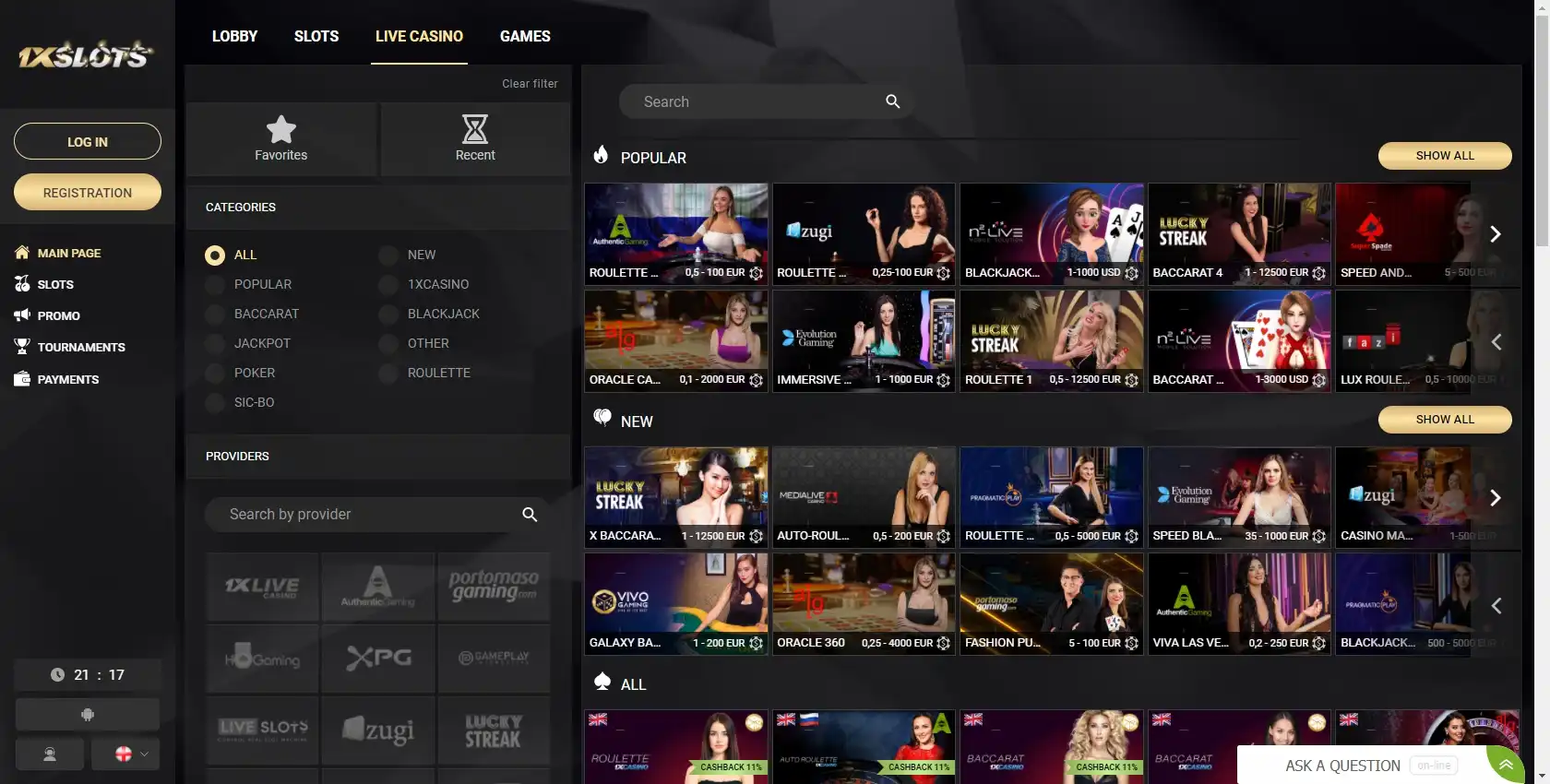
Task: Click the Slots cherries icon
Action: pos(22,284)
